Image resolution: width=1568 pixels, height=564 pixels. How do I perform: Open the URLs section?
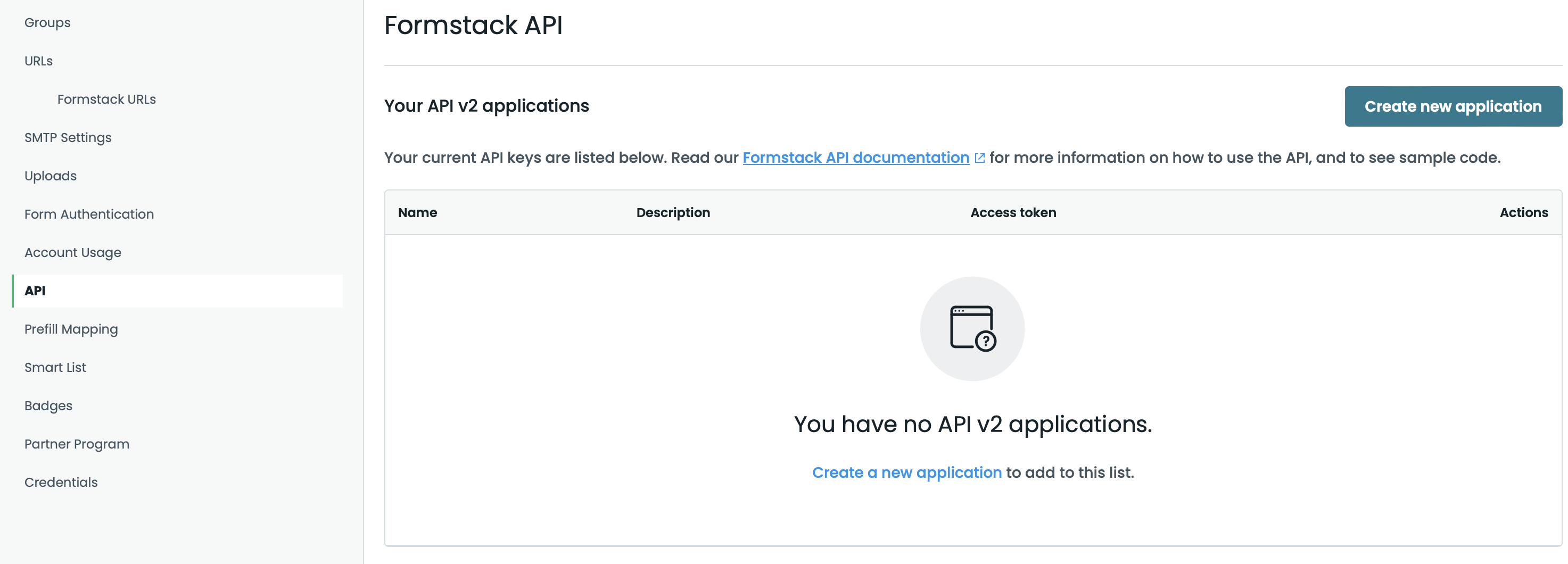tap(38, 60)
